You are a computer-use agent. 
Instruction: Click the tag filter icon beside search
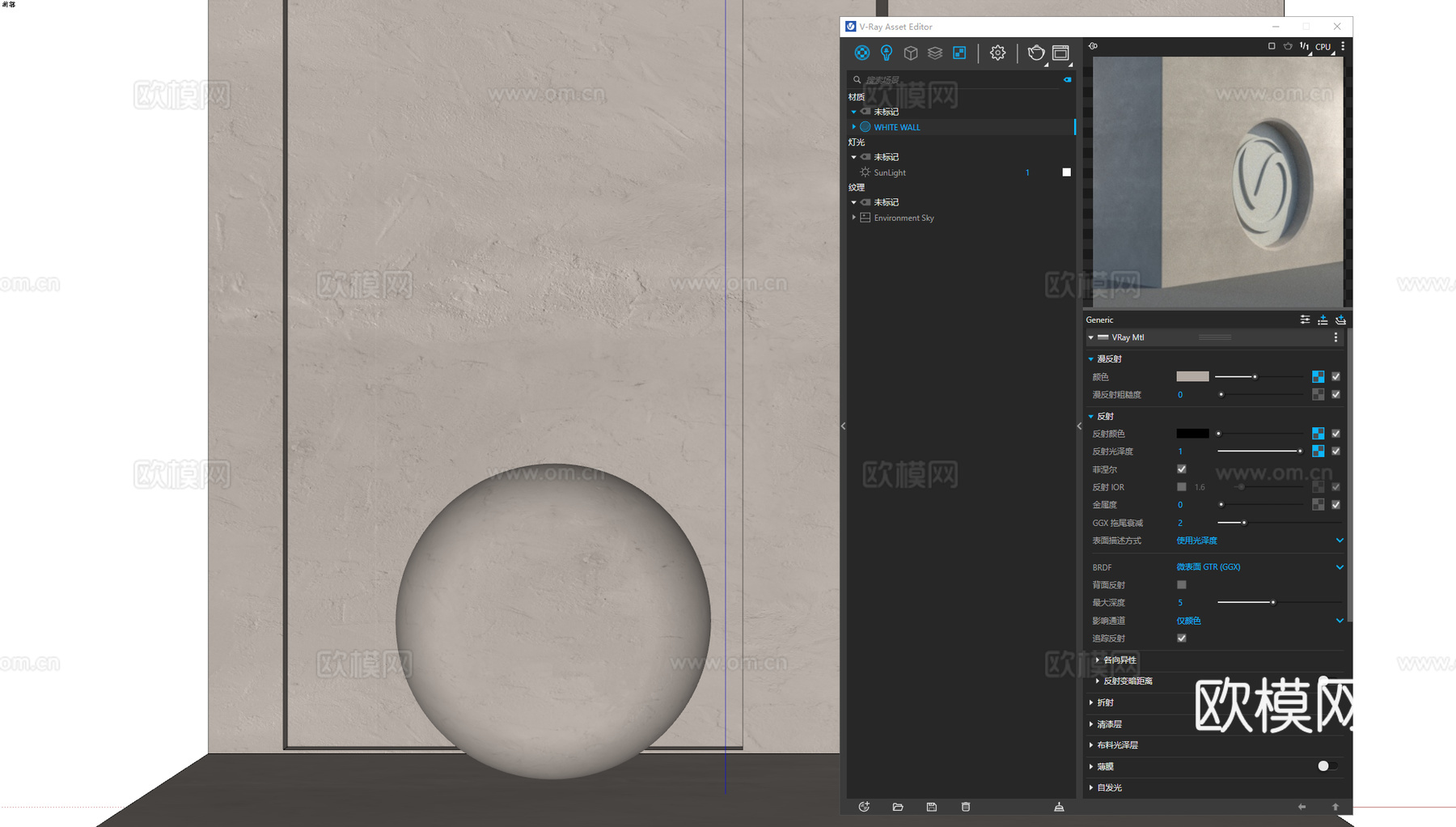pos(1068,79)
